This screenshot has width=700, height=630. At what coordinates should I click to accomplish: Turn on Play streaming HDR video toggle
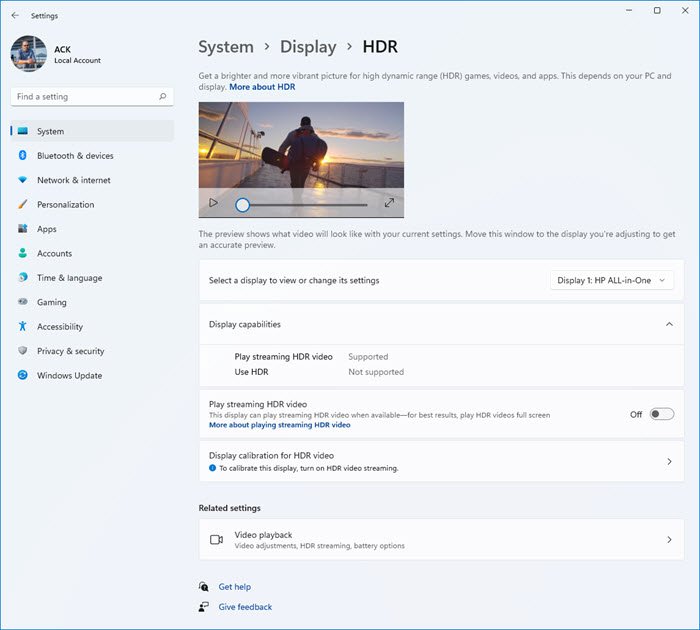[x=661, y=414]
